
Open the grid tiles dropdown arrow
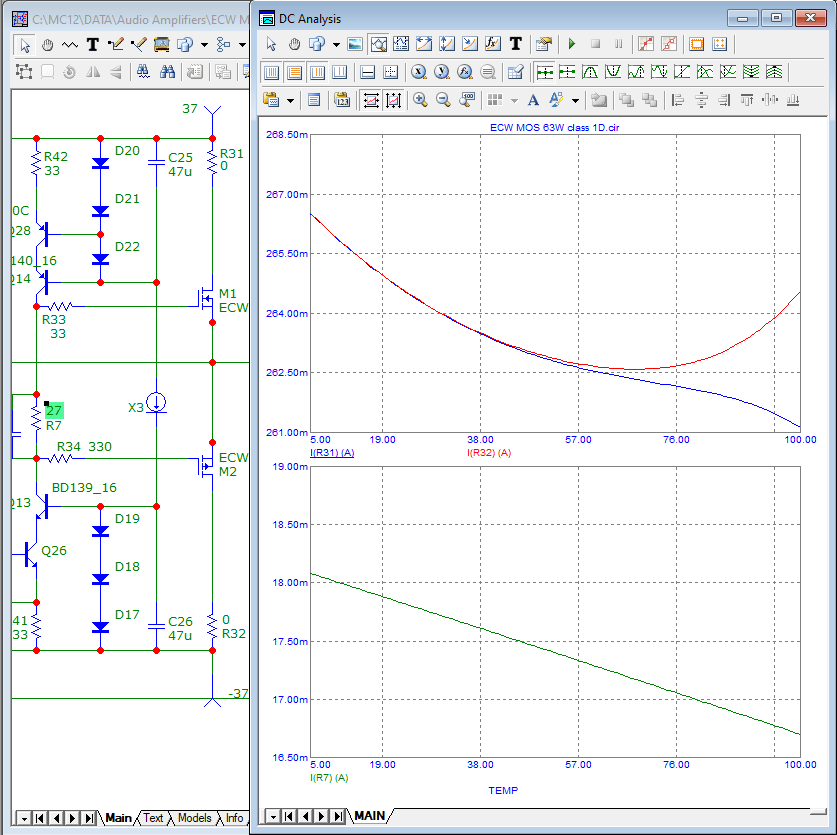(515, 100)
